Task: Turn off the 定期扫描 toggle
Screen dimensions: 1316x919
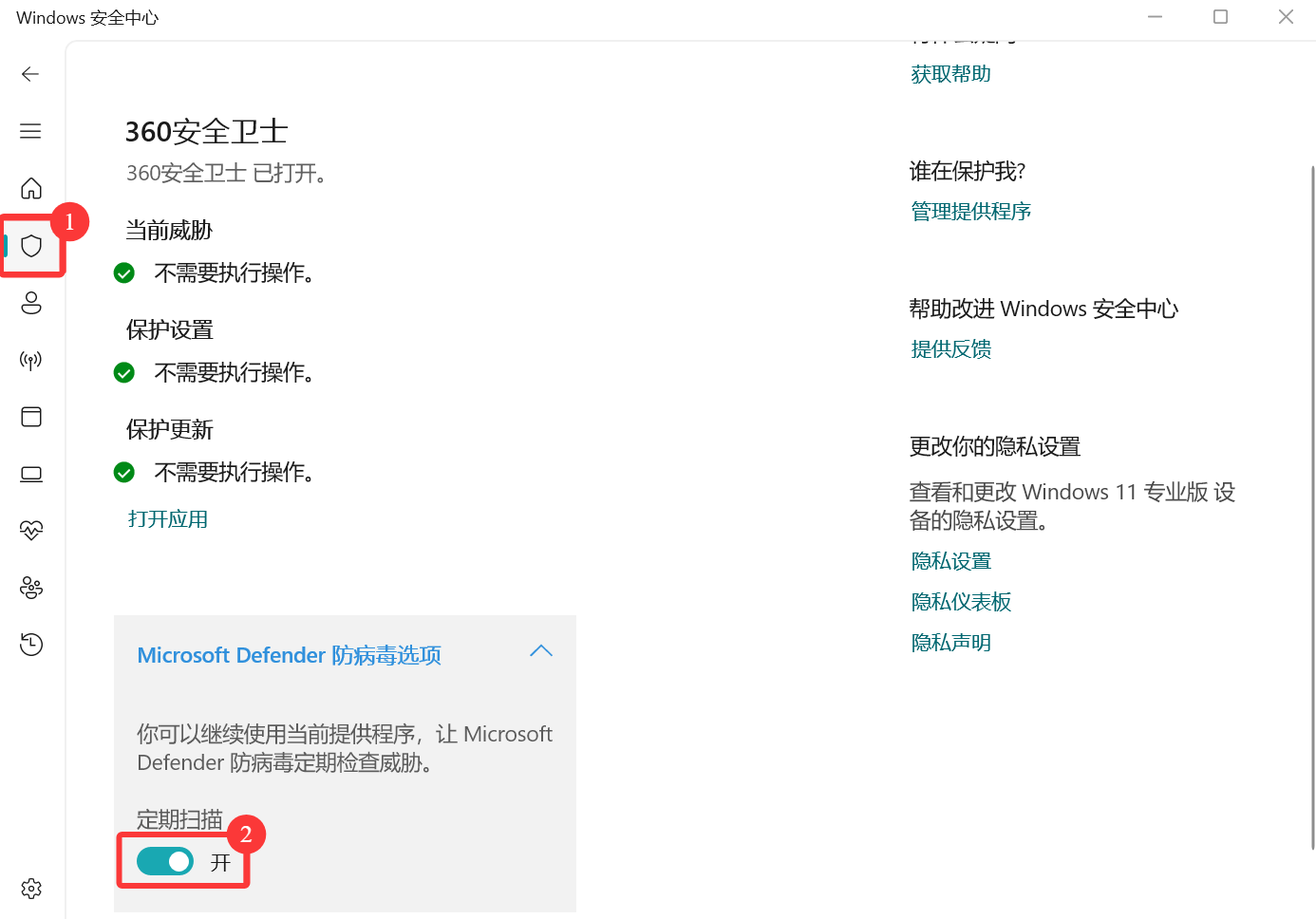Action: pyautogui.click(x=165, y=861)
